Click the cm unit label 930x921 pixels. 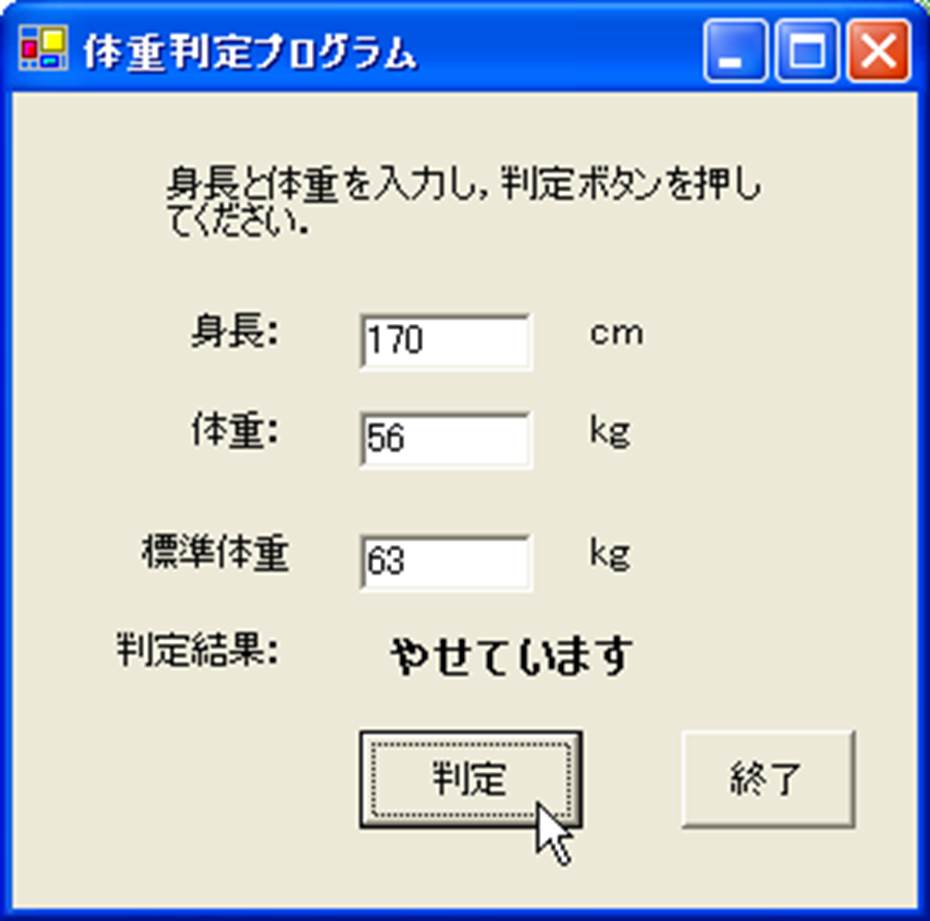pos(616,333)
